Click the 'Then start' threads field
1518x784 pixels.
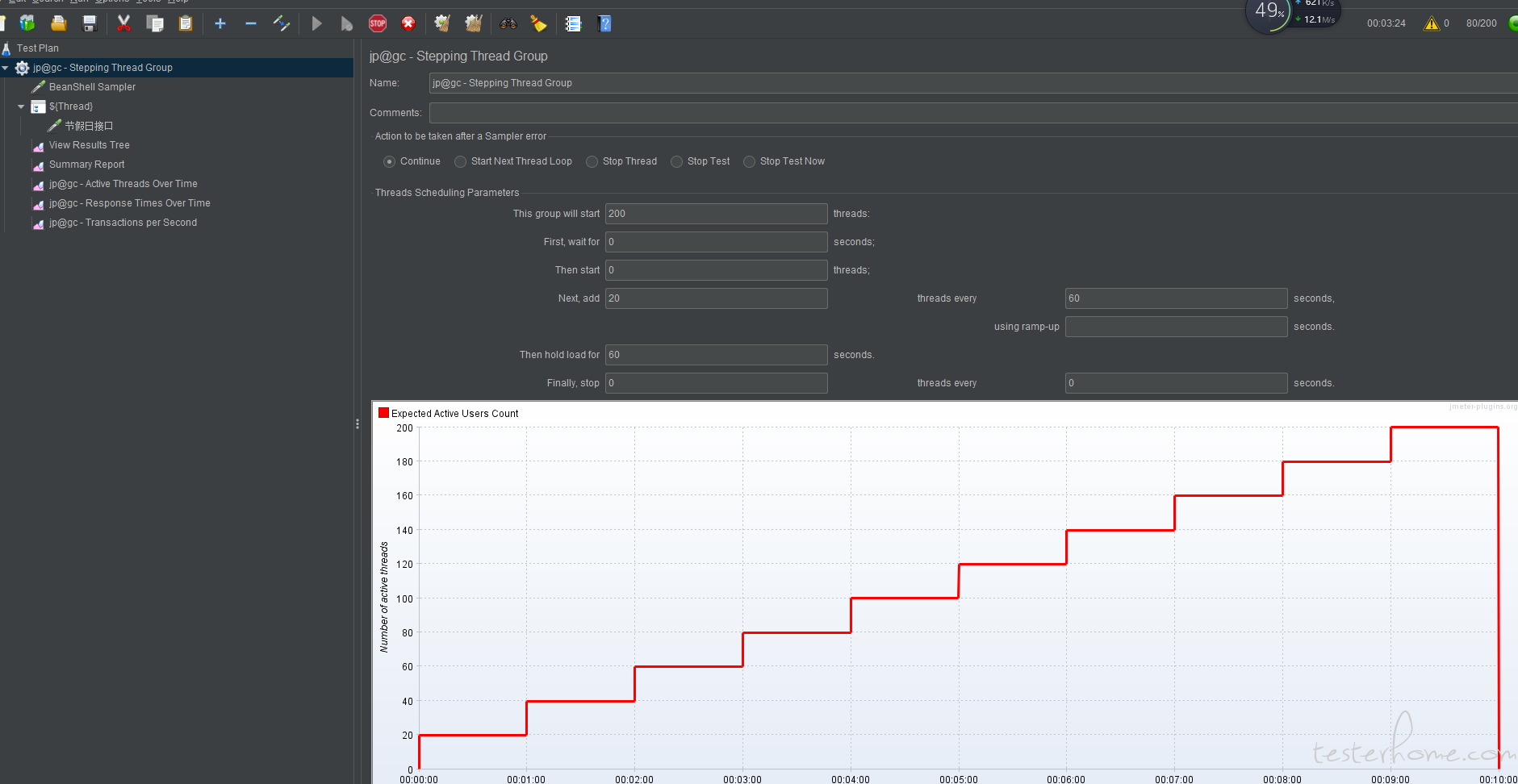pyautogui.click(x=717, y=270)
